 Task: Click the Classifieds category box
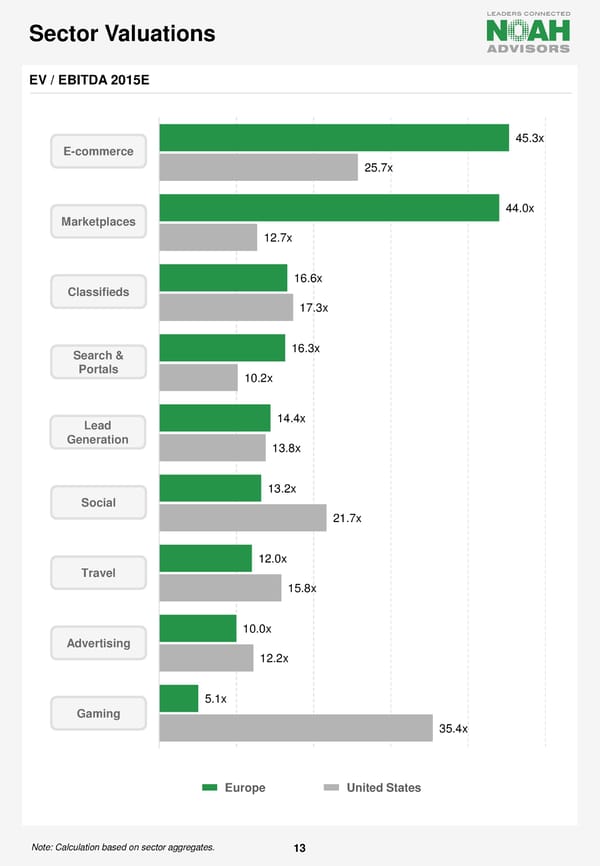click(x=98, y=292)
